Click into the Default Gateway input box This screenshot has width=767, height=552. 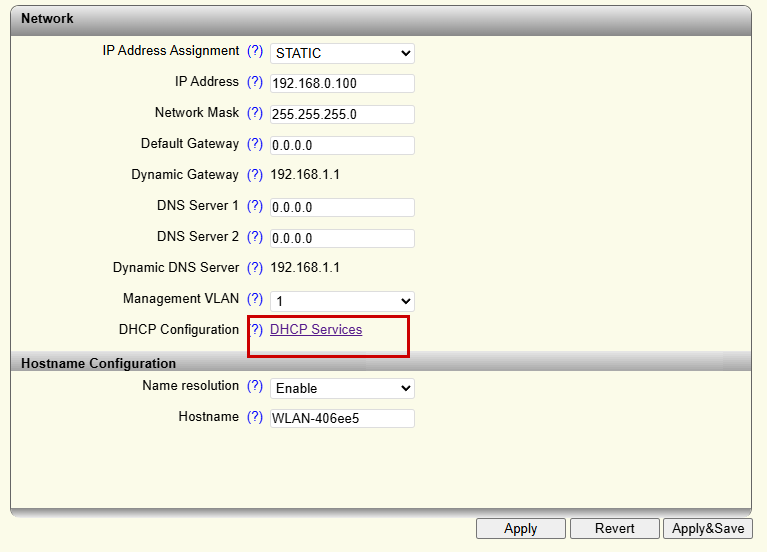click(x=342, y=146)
